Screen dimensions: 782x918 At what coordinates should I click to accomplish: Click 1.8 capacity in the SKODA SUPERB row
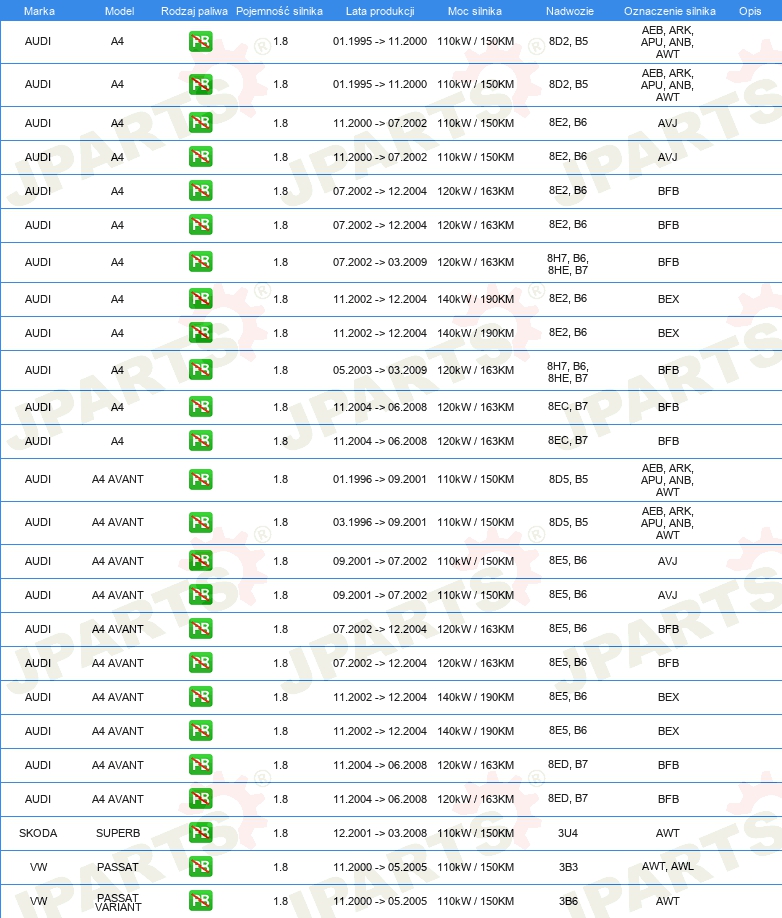point(280,833)
